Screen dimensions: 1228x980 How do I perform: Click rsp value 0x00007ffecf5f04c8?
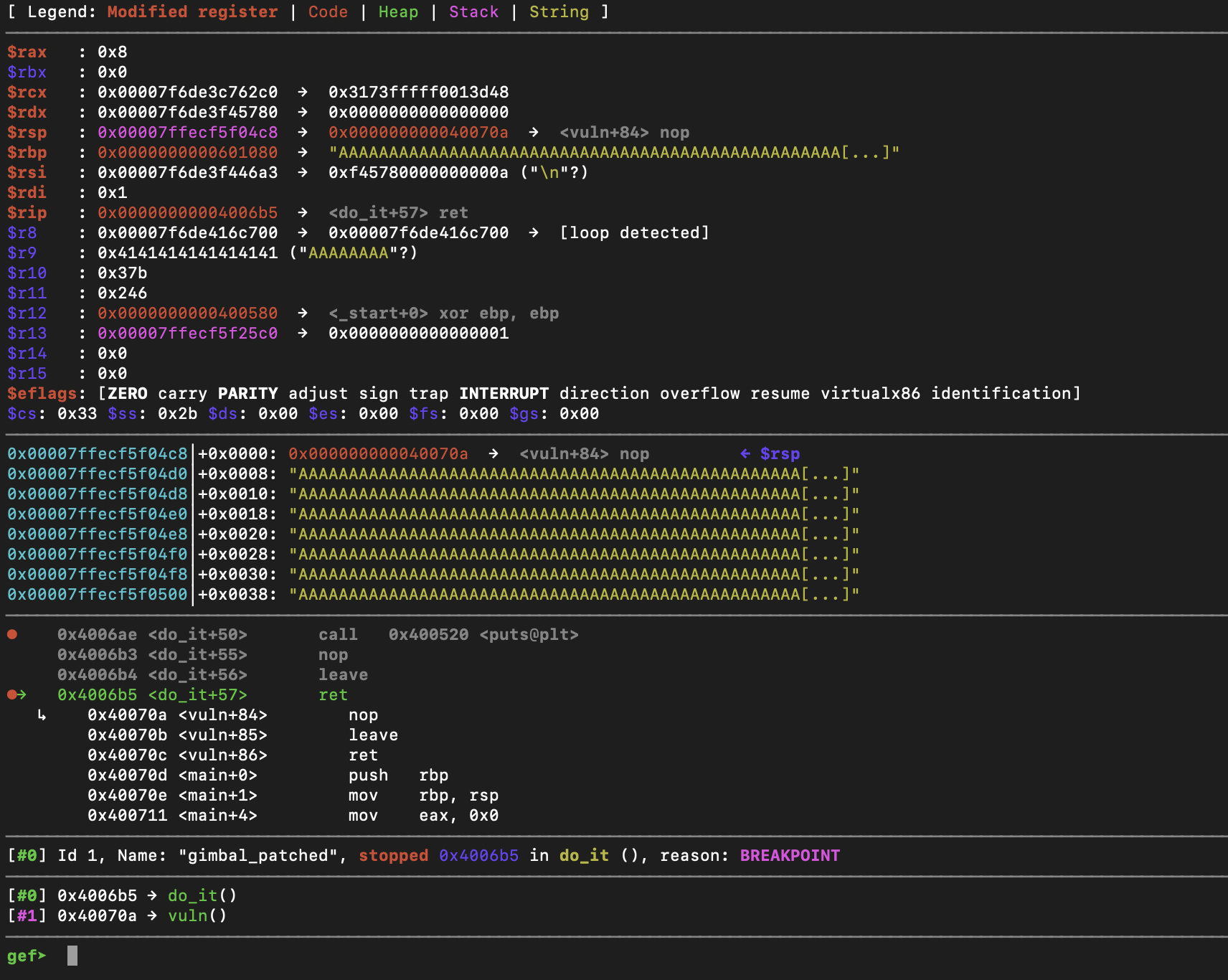[x=188, y=132]
